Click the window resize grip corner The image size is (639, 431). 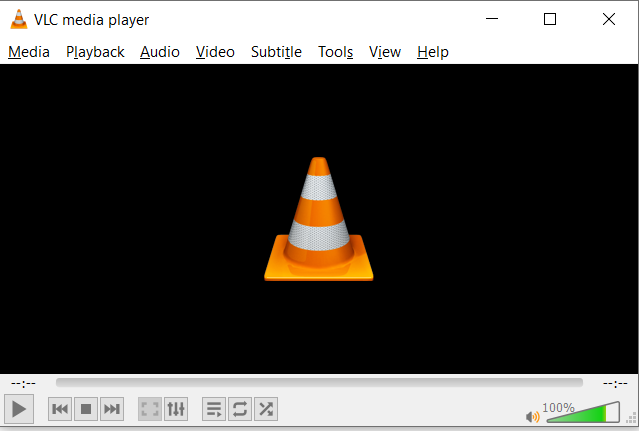631,418
